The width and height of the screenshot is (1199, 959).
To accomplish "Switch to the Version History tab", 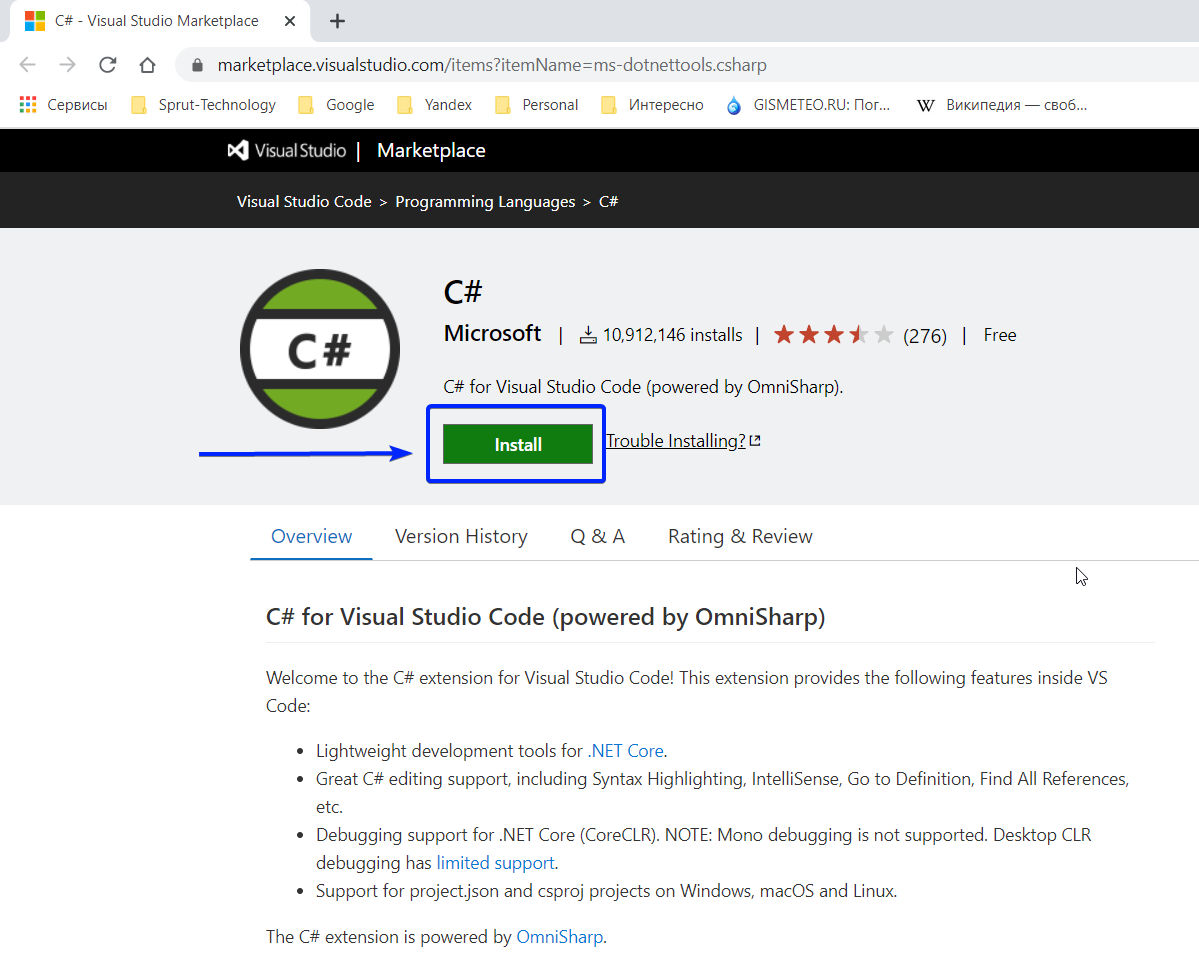I will click(x=461, y=536).
